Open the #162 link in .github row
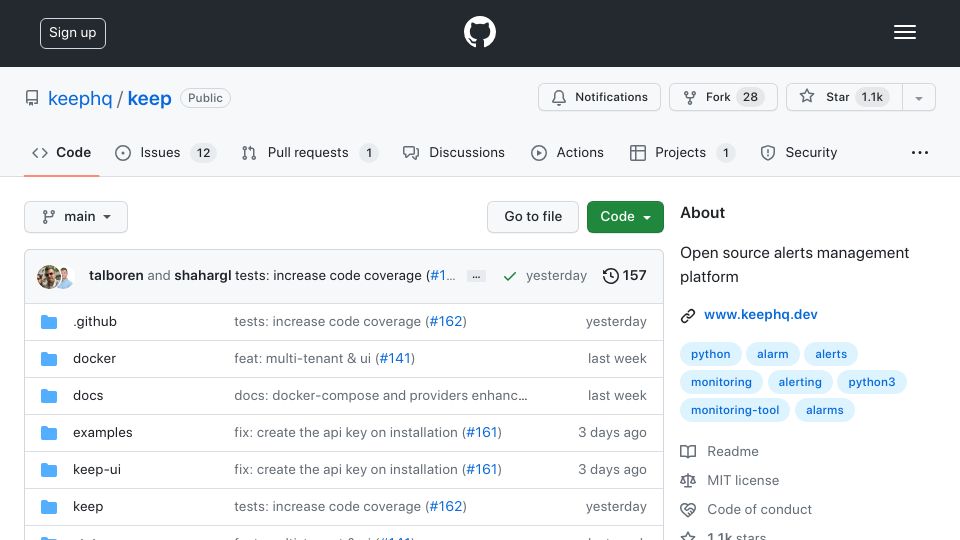 (x=446, y=322)
